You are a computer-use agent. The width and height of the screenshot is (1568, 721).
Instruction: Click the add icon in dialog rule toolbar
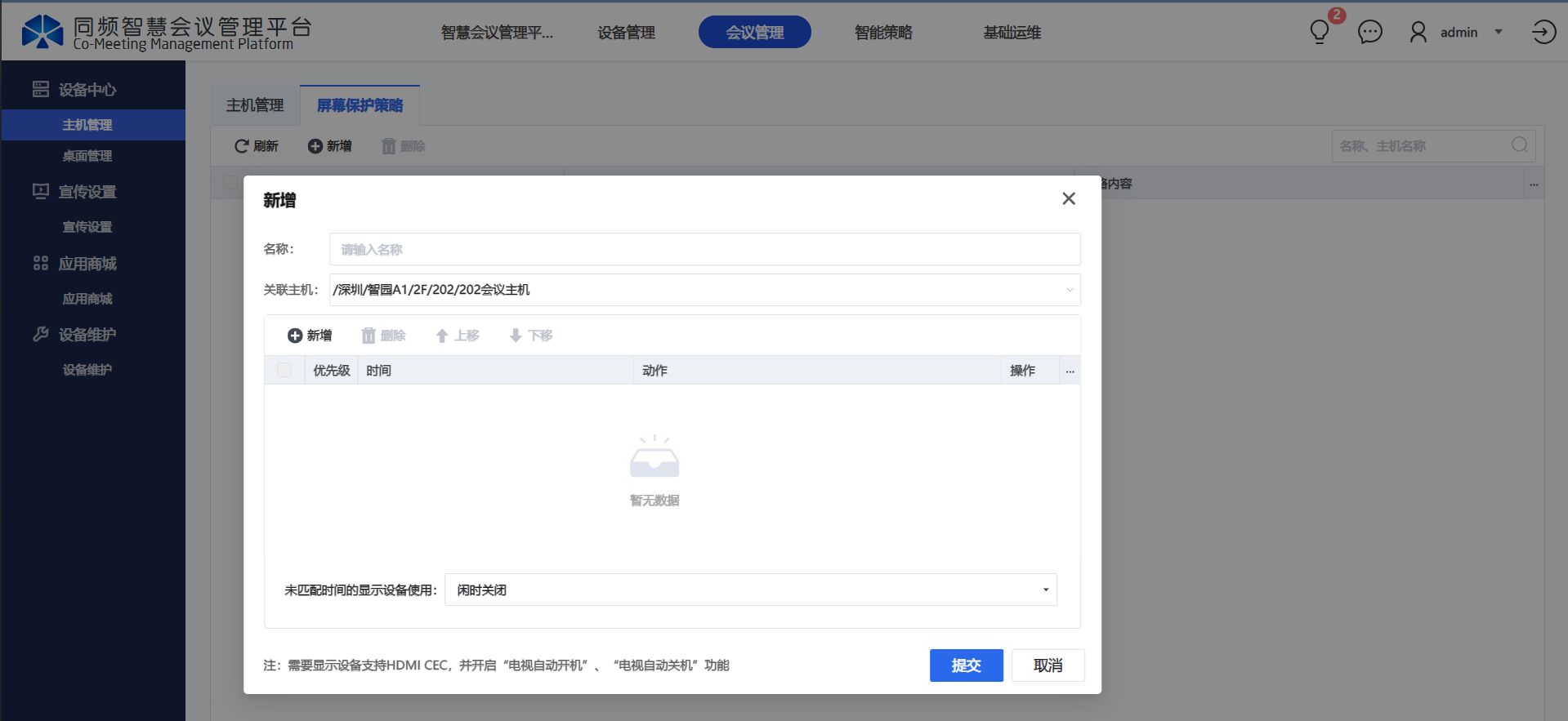coord(295,336)
